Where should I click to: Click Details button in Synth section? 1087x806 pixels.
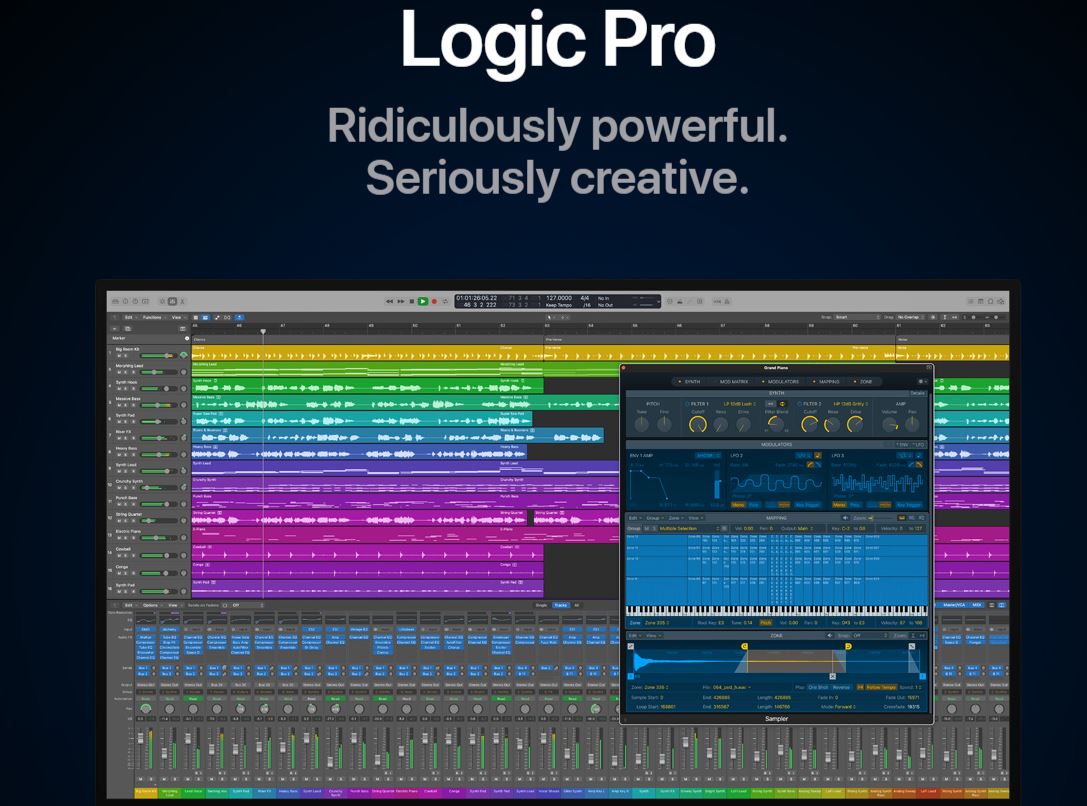click(x=918, y=393)
